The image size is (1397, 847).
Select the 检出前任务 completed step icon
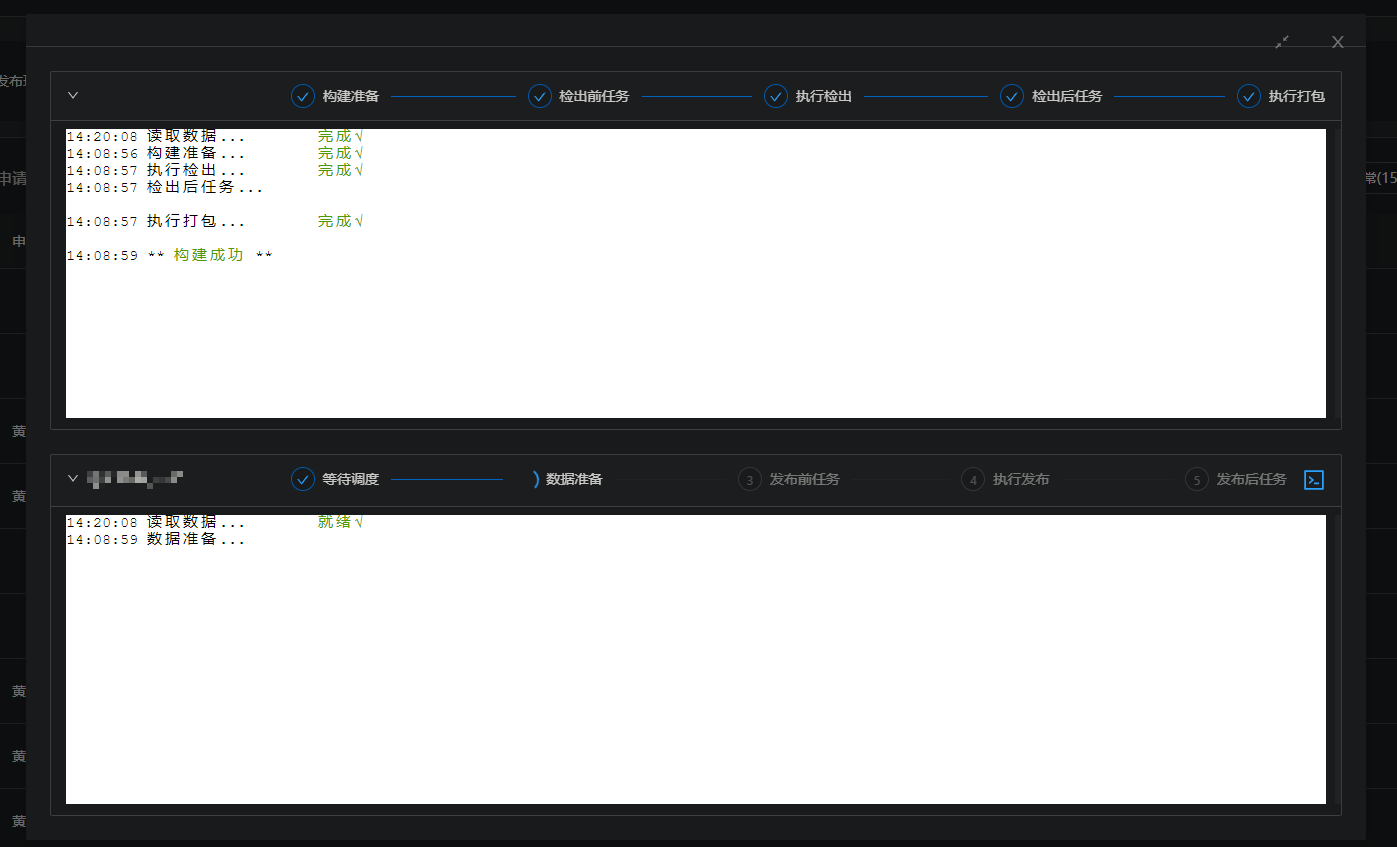(540, 96)
